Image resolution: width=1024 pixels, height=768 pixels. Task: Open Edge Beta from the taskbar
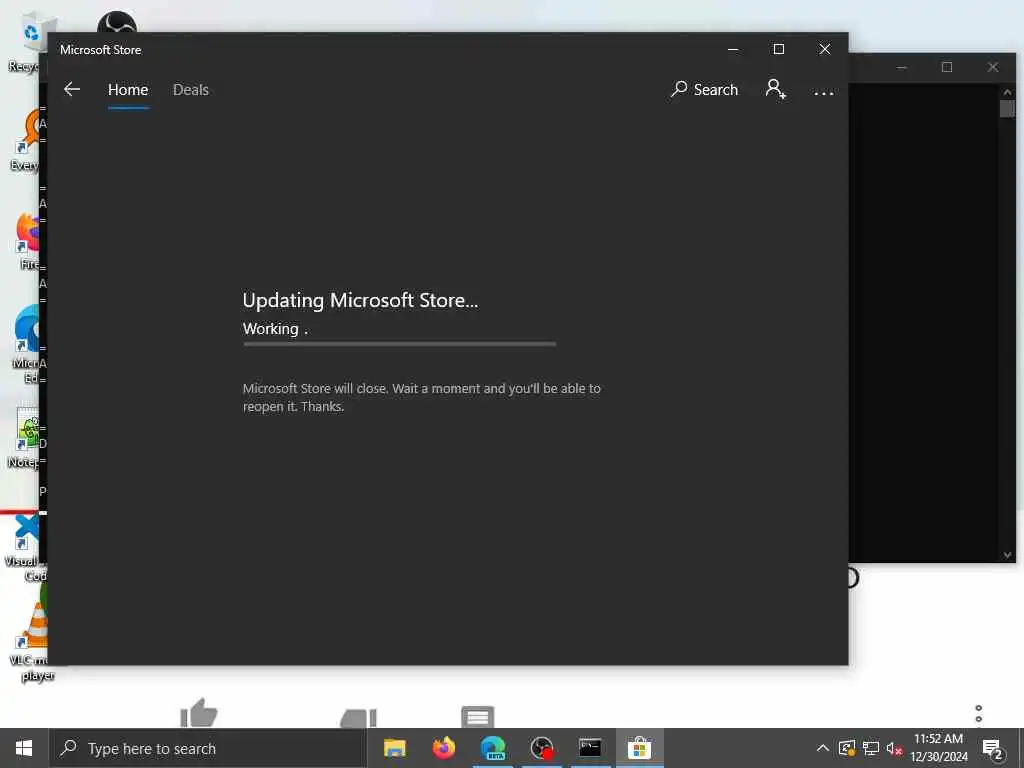[x=493, y=748]
